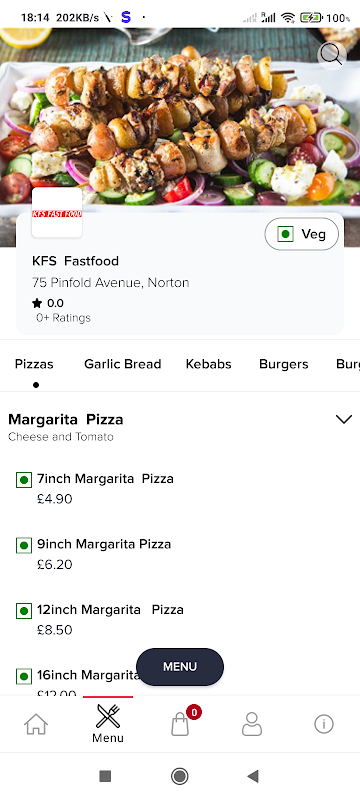Open the search magnifier icon
This screenshot has height=800, width=360.
coord(332,55)
